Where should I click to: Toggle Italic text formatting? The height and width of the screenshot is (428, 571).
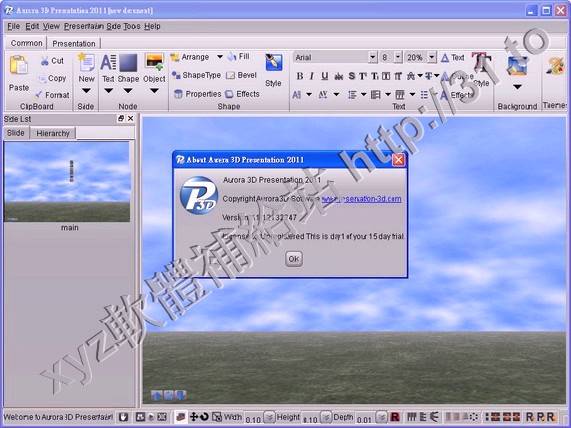tap(312, 76)
